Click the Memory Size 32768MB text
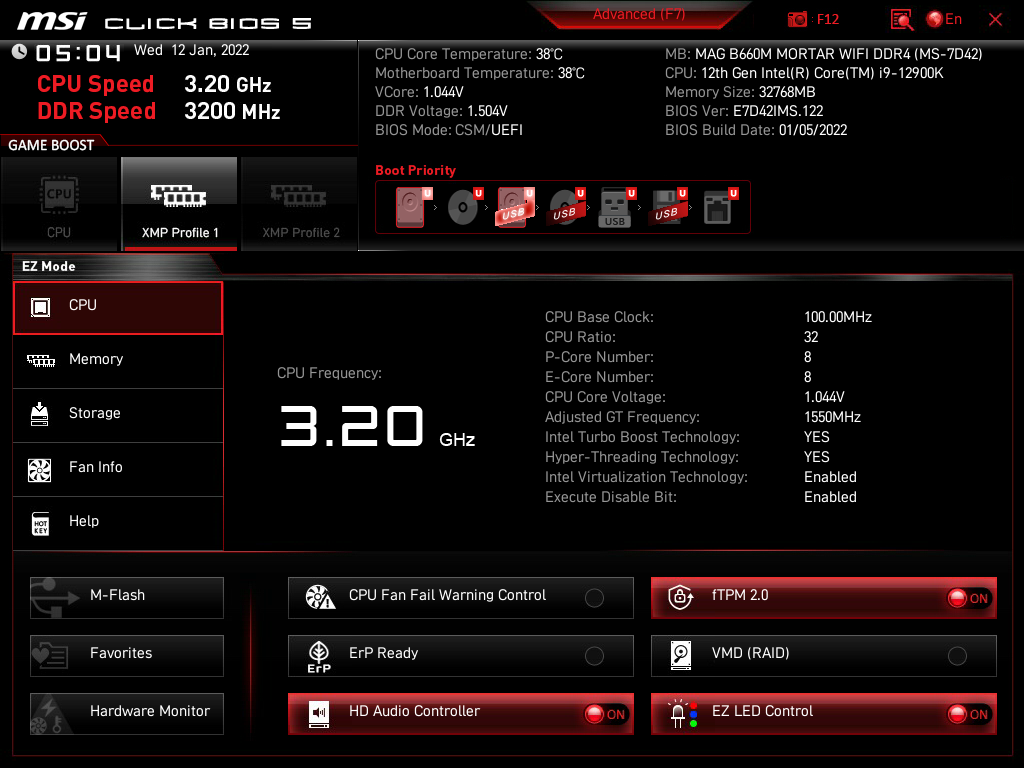Image resolution: width=1024 pixels, height=768 pixels. [740, 92]
